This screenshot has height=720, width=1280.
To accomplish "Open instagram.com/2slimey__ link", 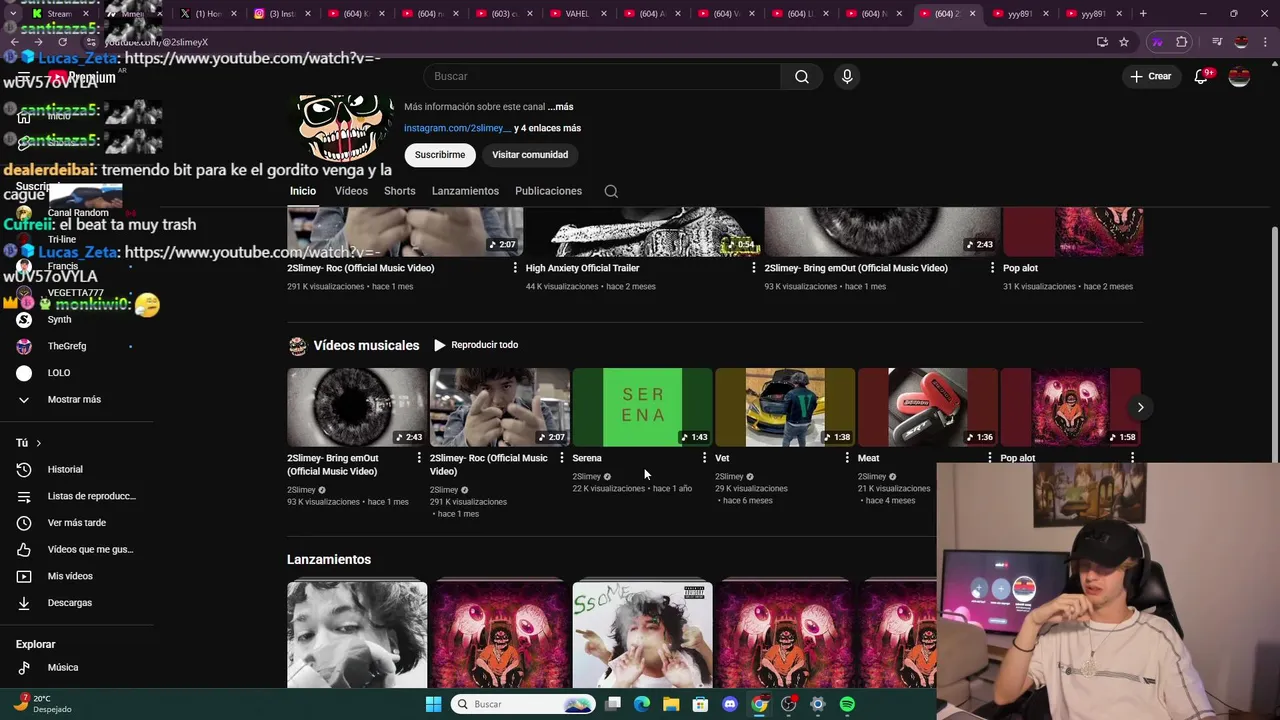I will click(x=457, y=128).
